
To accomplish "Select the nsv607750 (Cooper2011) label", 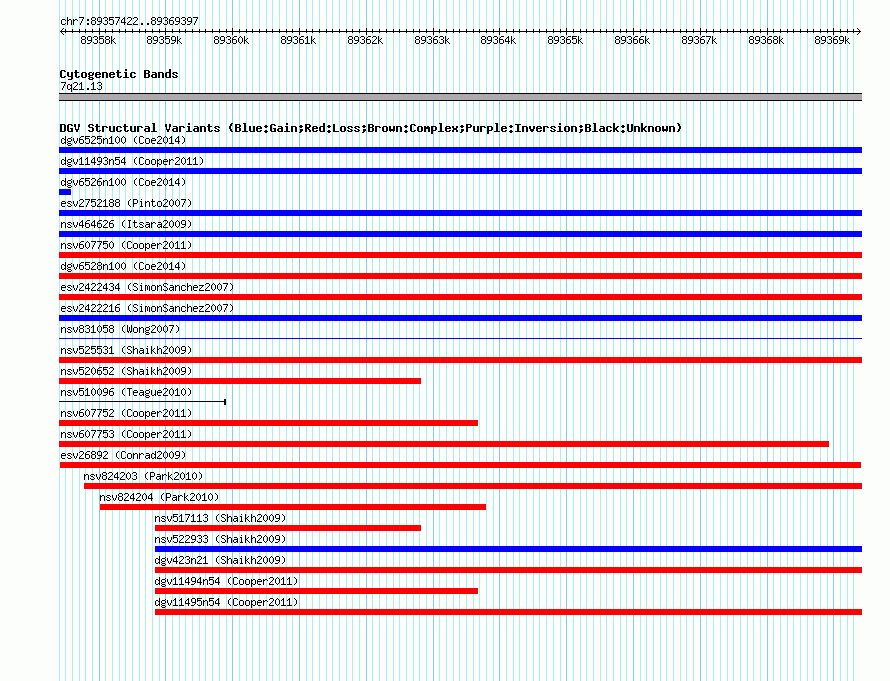I will click(126, 245).
